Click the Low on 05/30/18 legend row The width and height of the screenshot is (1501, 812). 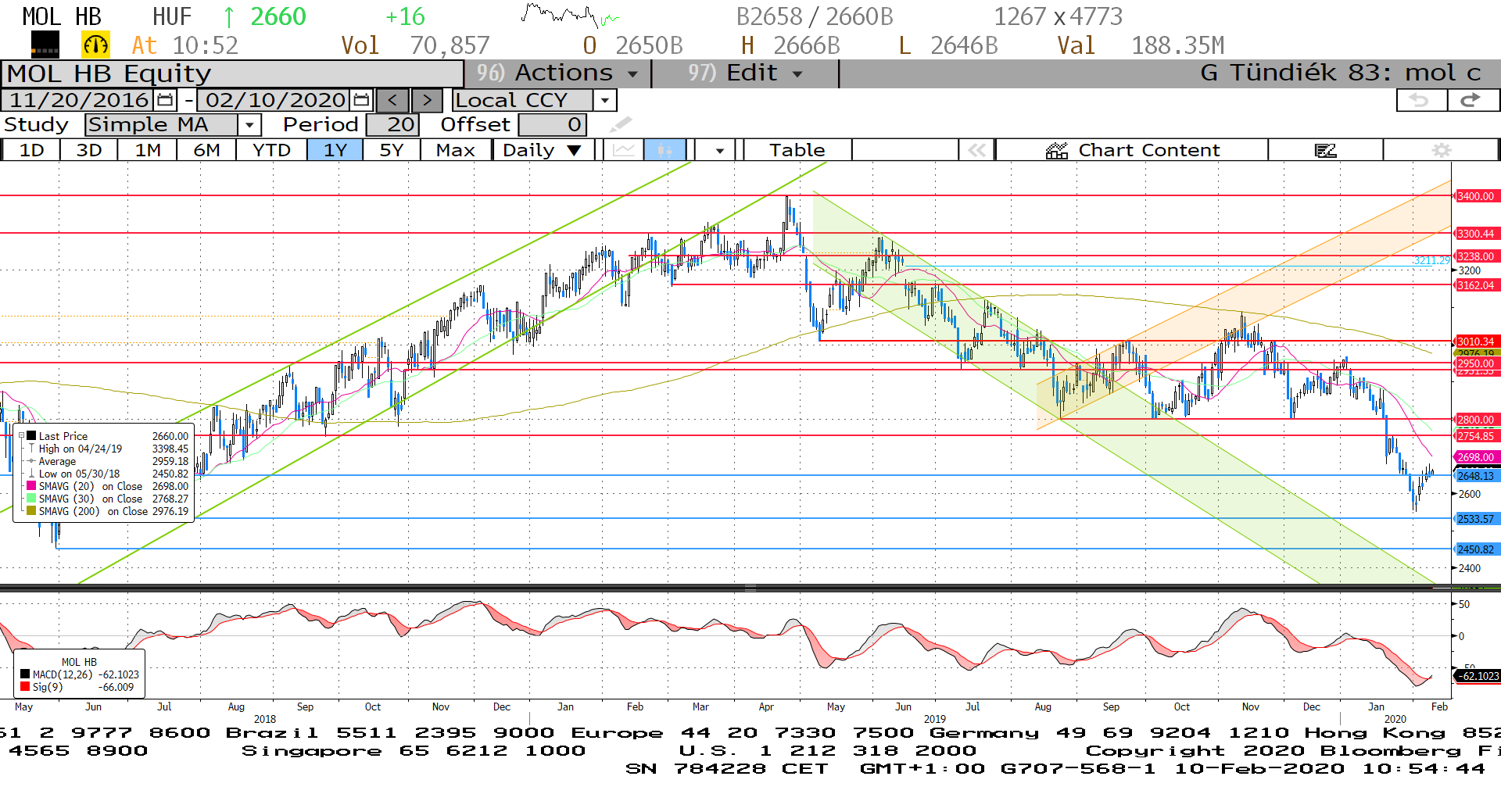[108, 474]
